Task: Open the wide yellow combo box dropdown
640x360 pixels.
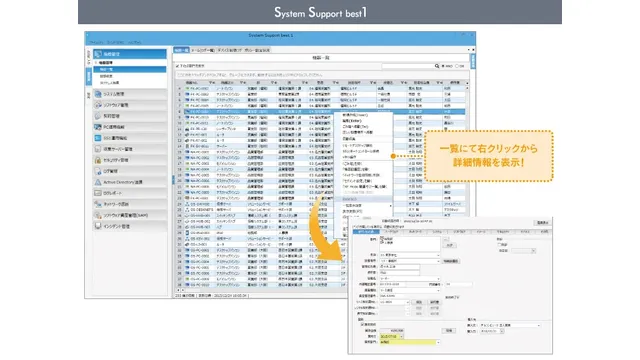Action: (x=438, y=342)
